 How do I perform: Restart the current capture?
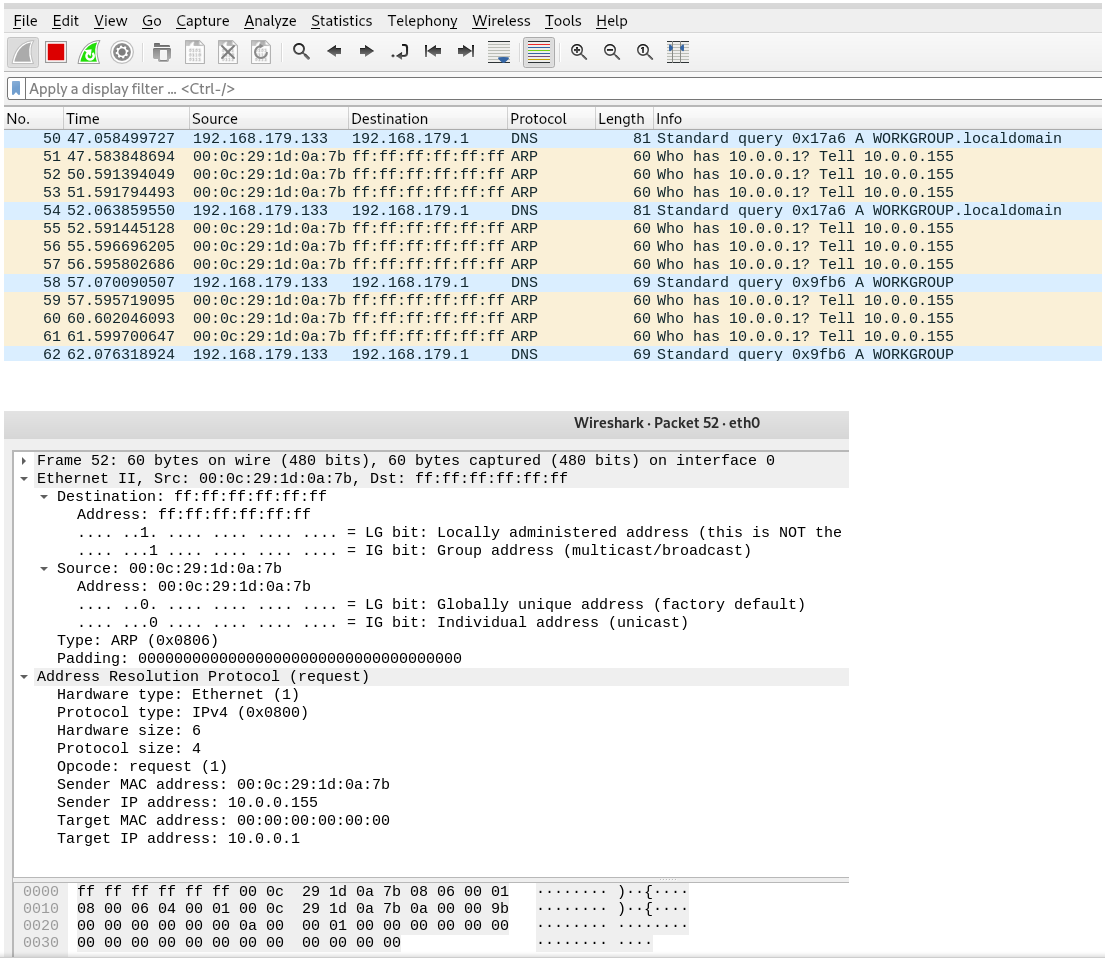tap(89, 52)
